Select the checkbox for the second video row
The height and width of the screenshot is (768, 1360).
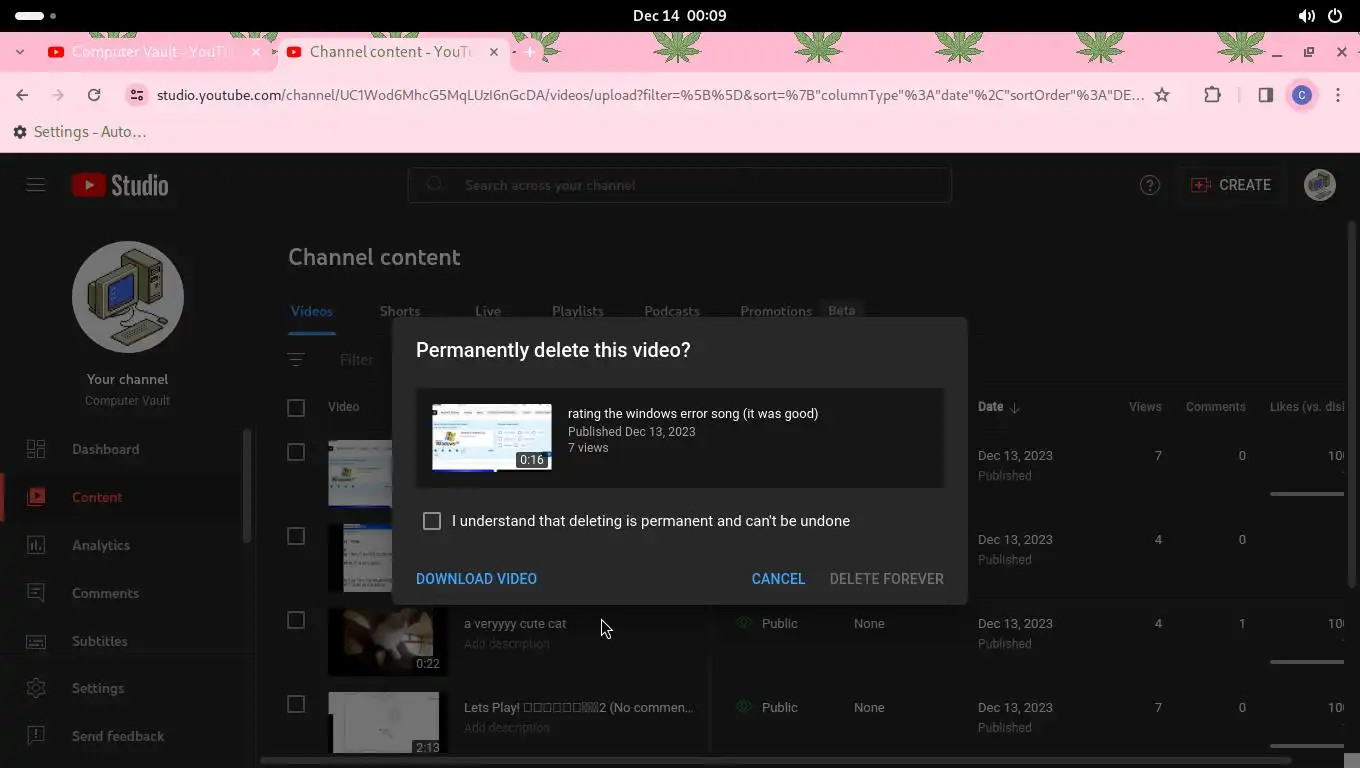click(x=296, y=536)
